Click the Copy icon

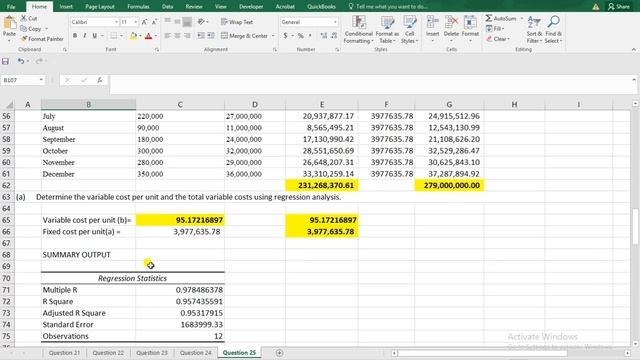click(24, 29)
